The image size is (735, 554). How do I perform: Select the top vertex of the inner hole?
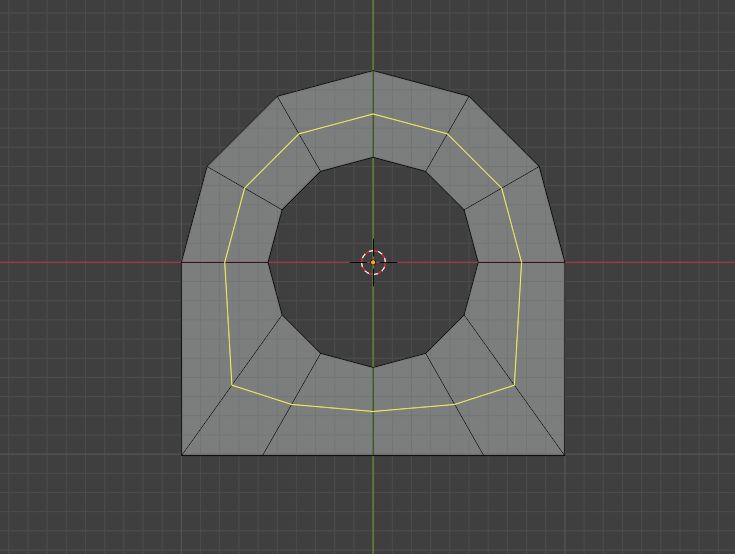pyautogui.click(x=373, y=157)
